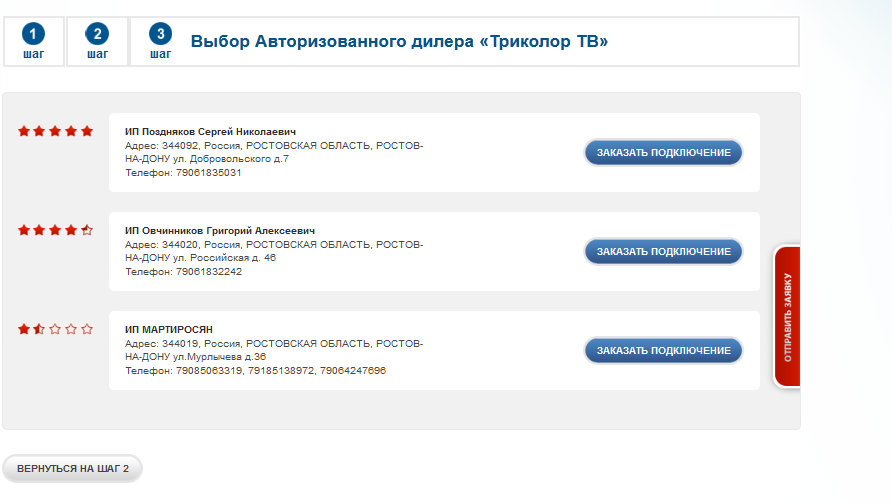Order connection from ИП Овчинников
Viewport: 892px width, 503px height.
(x=663, y=251)
